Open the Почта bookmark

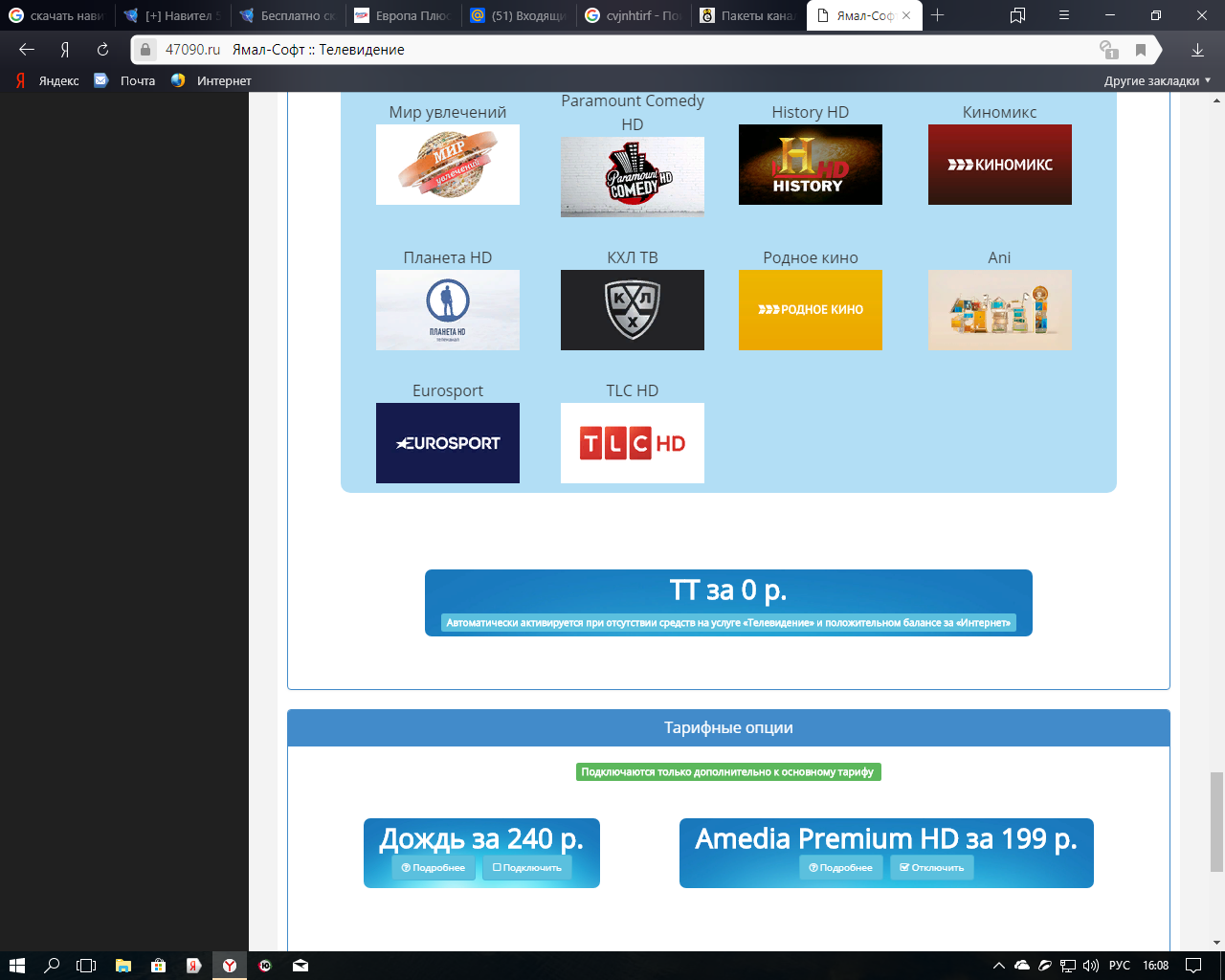click(124, 80)
